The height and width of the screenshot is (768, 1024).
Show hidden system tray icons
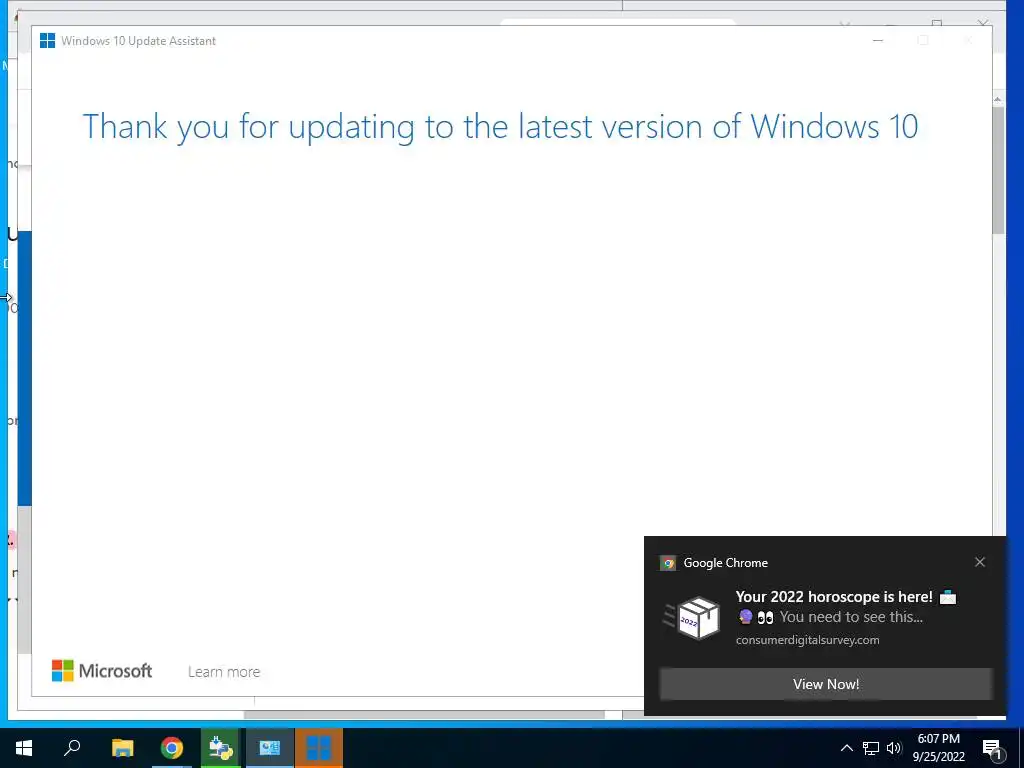point(846,748)
